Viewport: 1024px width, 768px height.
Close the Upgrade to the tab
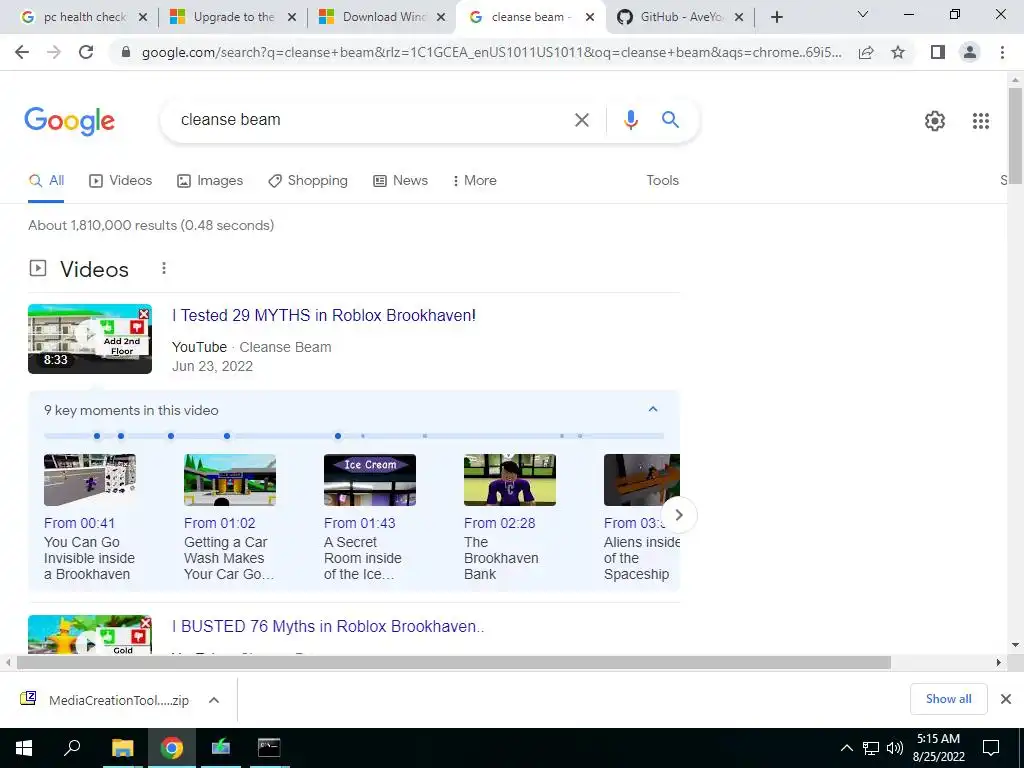coord(292,17)
